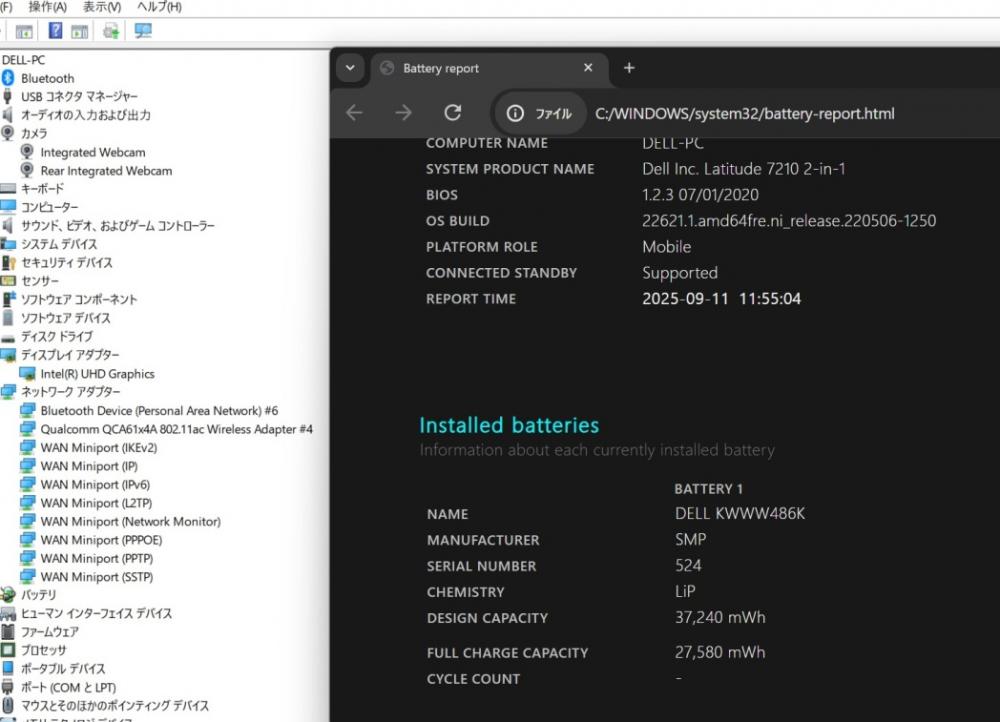The height and width of the screenshot is (722, 1000).
Task: Select Qualcomm QCA61x4A 802.11ac Wireless Adapter #4
Action: [176, 429]
